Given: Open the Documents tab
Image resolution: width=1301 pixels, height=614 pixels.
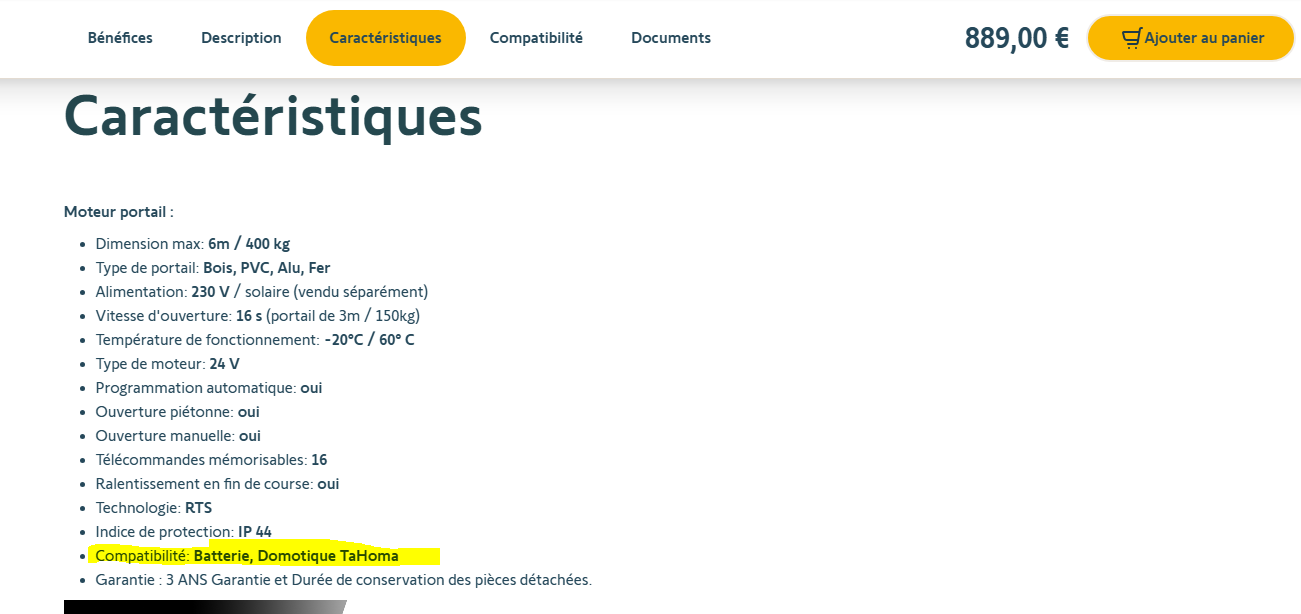Looking at the screenshot, I should point(671,38).
